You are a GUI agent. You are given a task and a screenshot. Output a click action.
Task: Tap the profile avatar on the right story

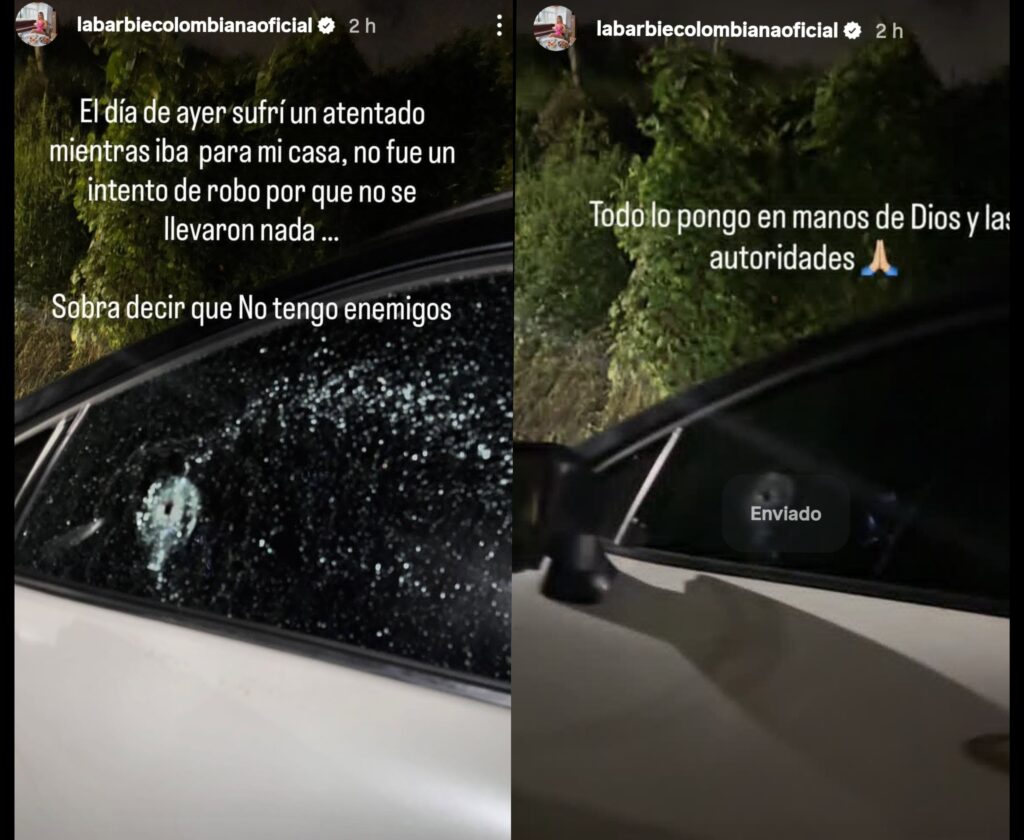point(554,29)
